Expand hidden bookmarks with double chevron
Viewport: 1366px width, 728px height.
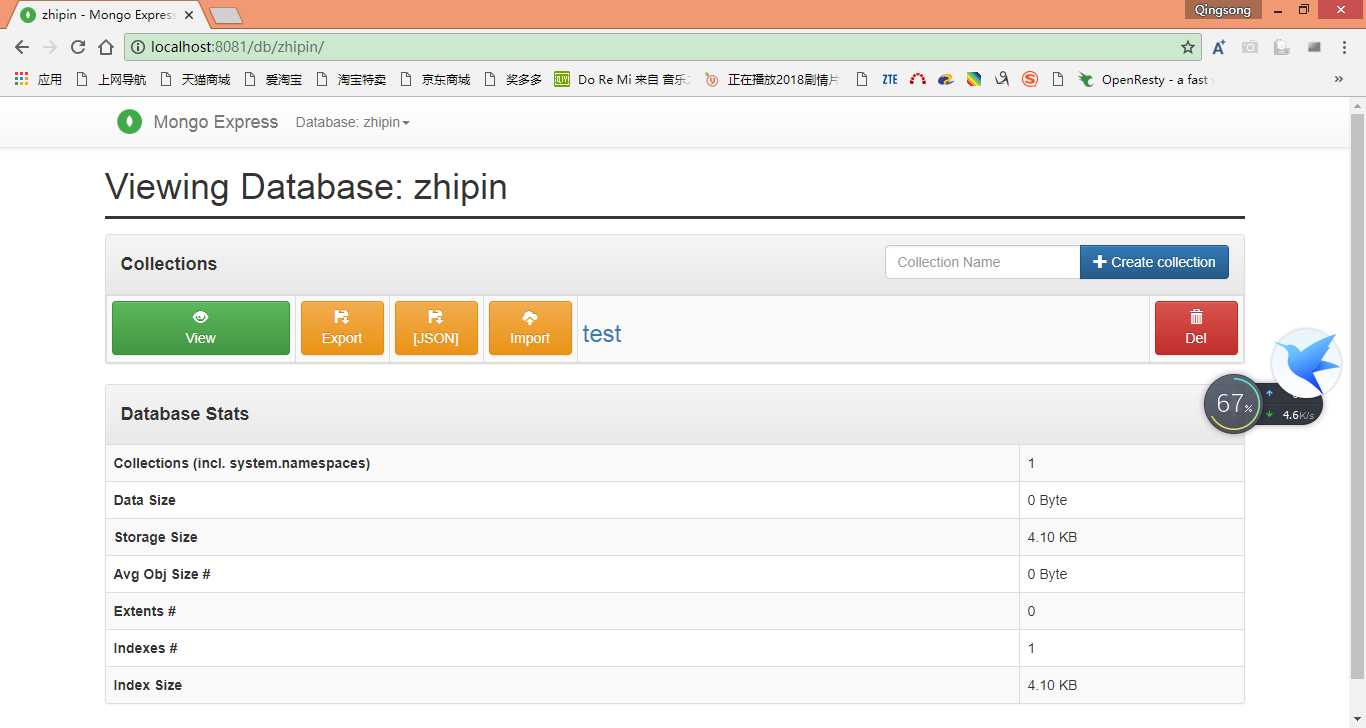tap(1339, 79)
